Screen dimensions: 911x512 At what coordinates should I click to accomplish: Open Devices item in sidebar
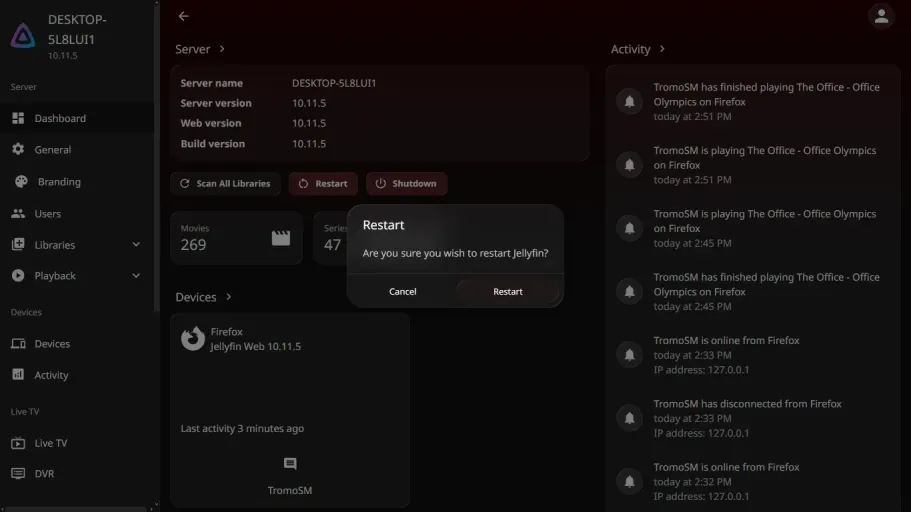point(77,343)
